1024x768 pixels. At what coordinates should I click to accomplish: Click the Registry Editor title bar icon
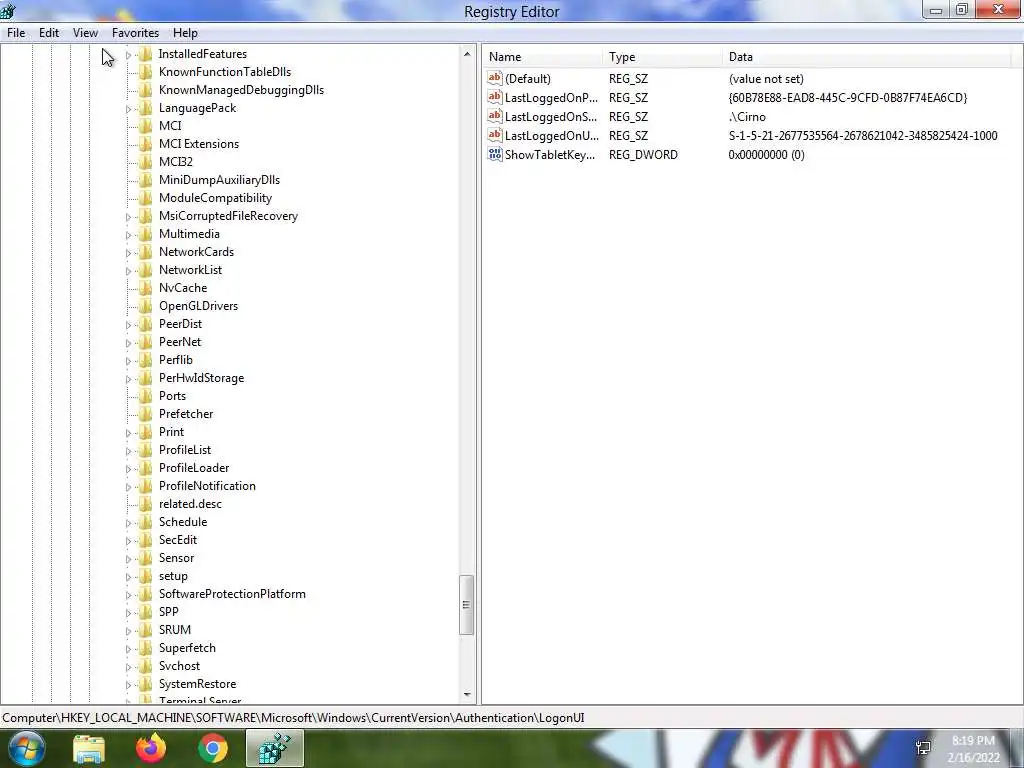pyautogui.click(x=8, y=11)
